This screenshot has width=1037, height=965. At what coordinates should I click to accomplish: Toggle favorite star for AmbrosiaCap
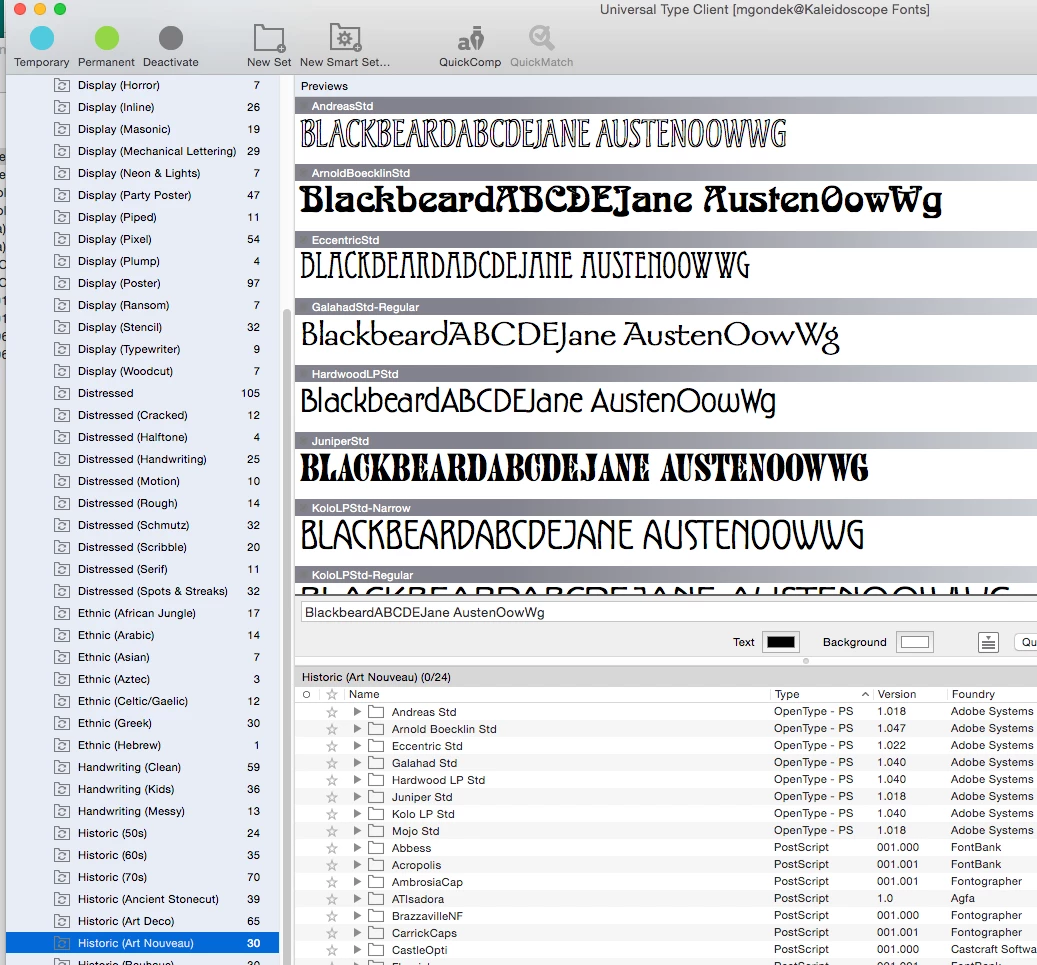click(332, 882)
